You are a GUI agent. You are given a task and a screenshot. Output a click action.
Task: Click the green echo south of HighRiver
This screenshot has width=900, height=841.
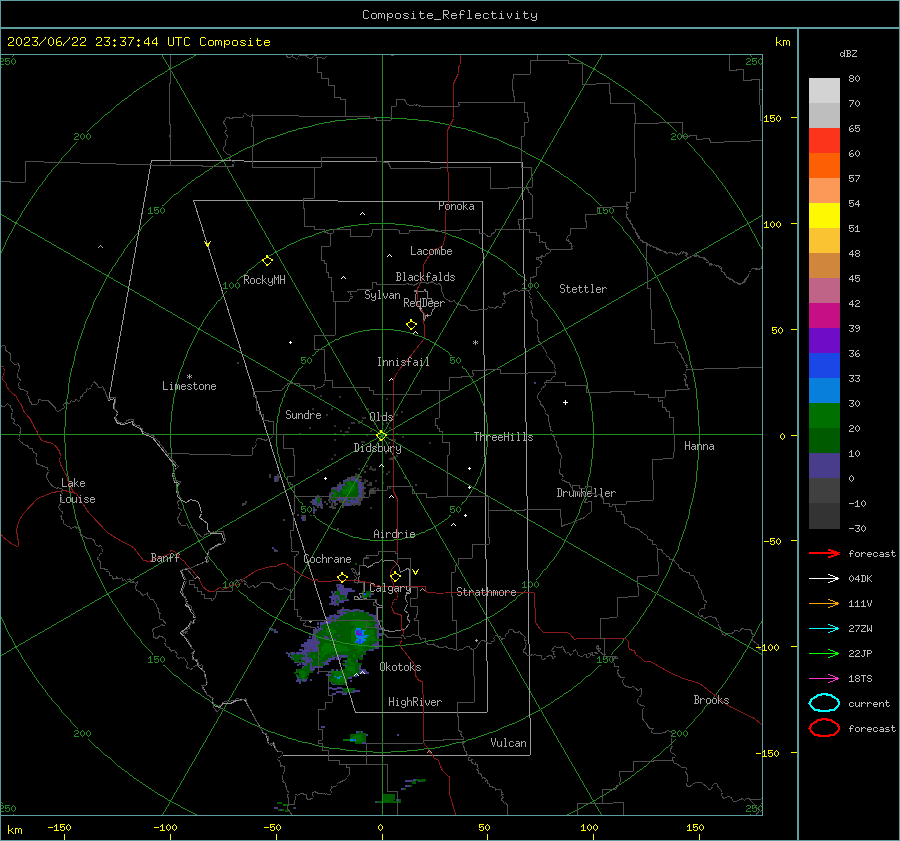[358, 737]
